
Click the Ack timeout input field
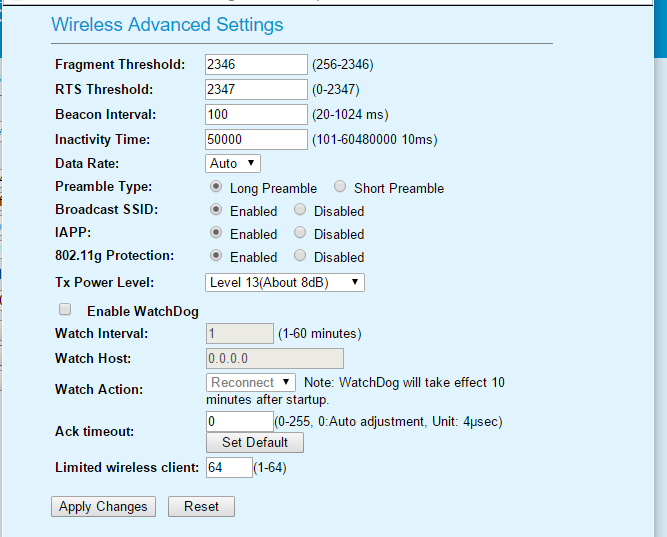point(240,422)
